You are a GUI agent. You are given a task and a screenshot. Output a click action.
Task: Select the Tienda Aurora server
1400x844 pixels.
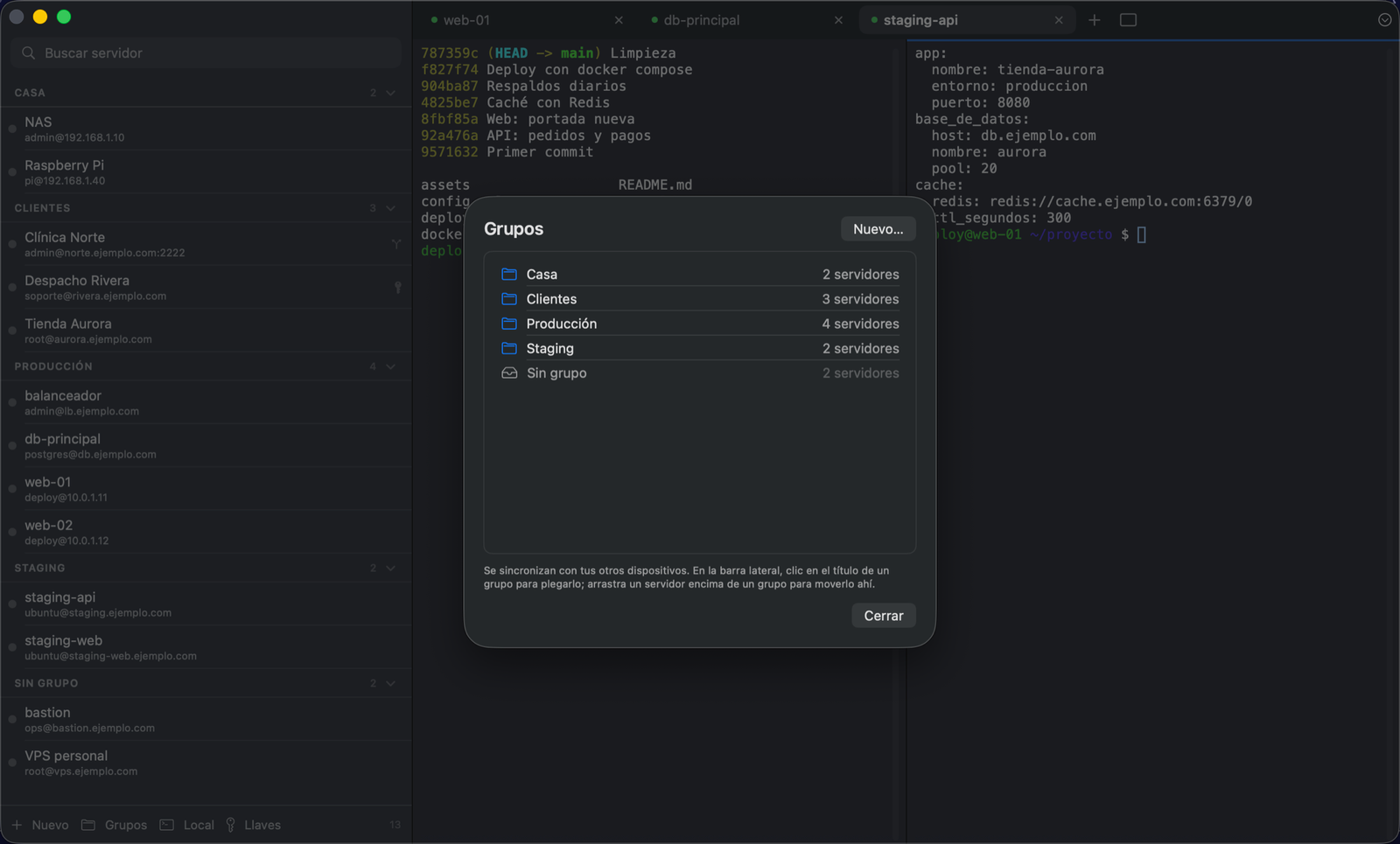coord(206,331)
